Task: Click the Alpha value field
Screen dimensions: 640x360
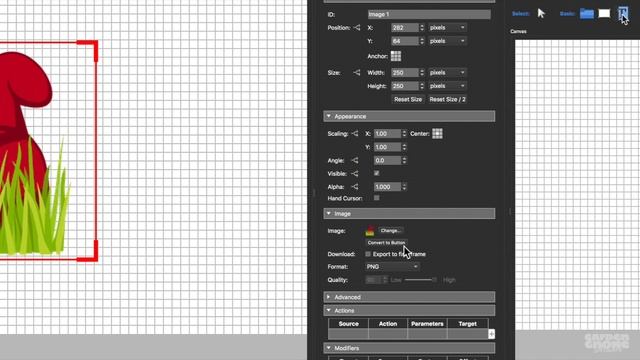Action: 387,187
